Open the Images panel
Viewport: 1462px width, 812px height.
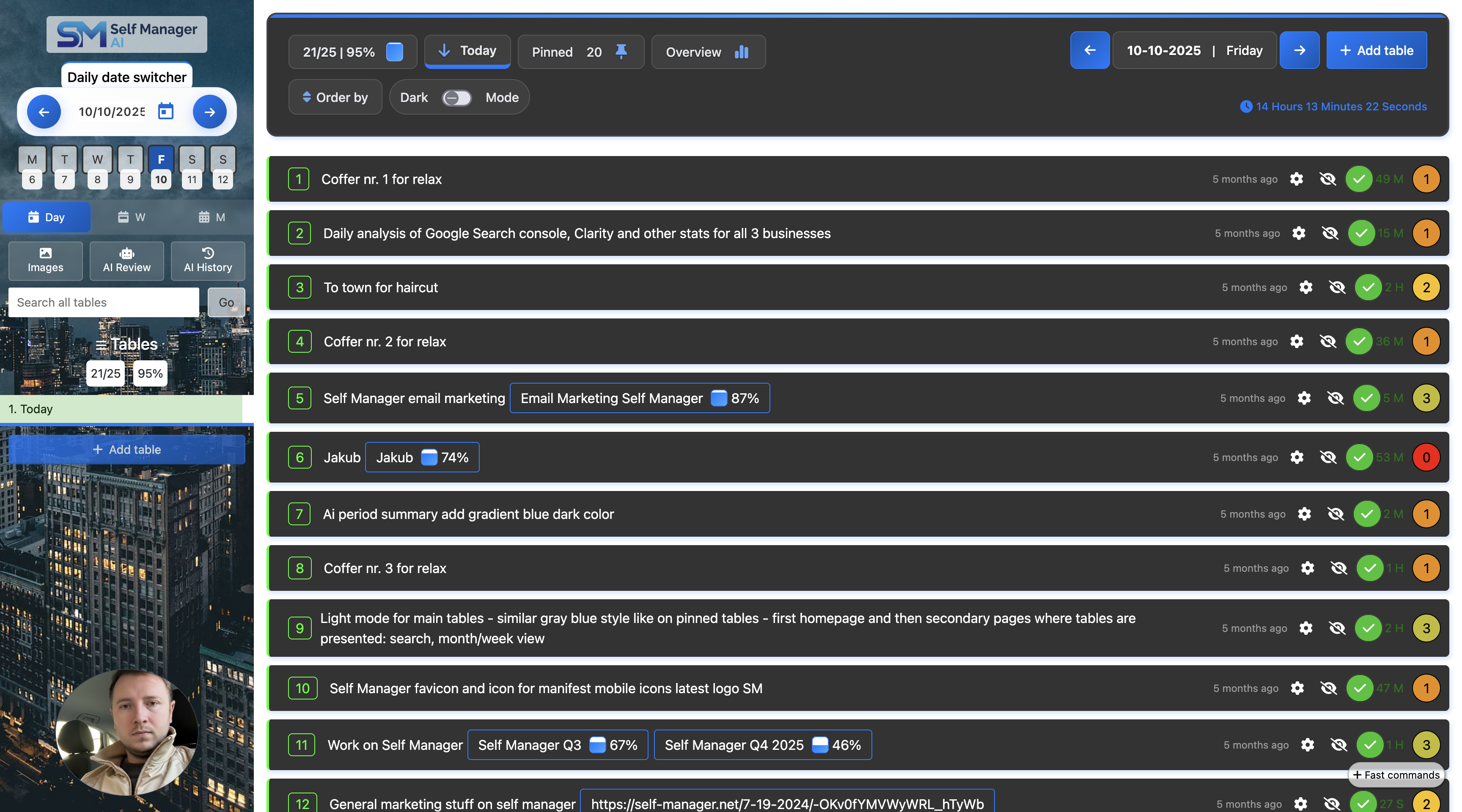(x=45, y=261)
